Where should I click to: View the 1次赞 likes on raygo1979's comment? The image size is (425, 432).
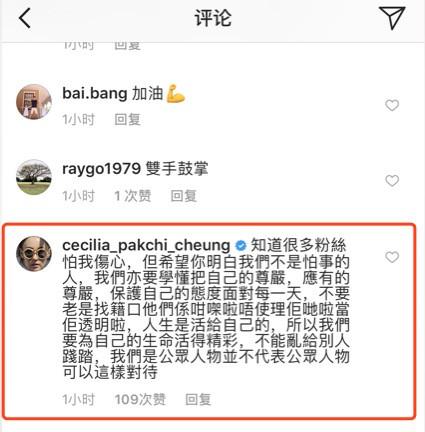click(x=132, y=196)
